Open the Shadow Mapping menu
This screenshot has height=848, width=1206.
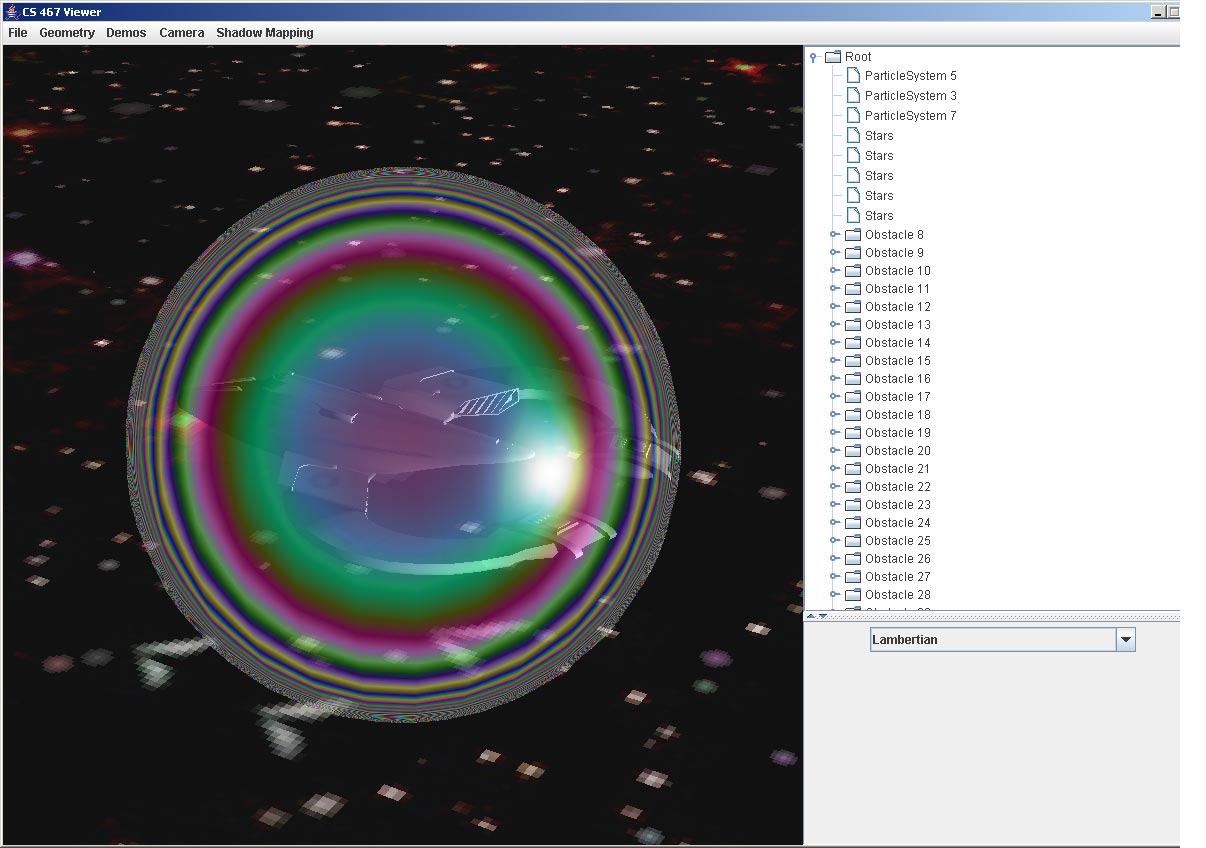click(x=265, y=33)
